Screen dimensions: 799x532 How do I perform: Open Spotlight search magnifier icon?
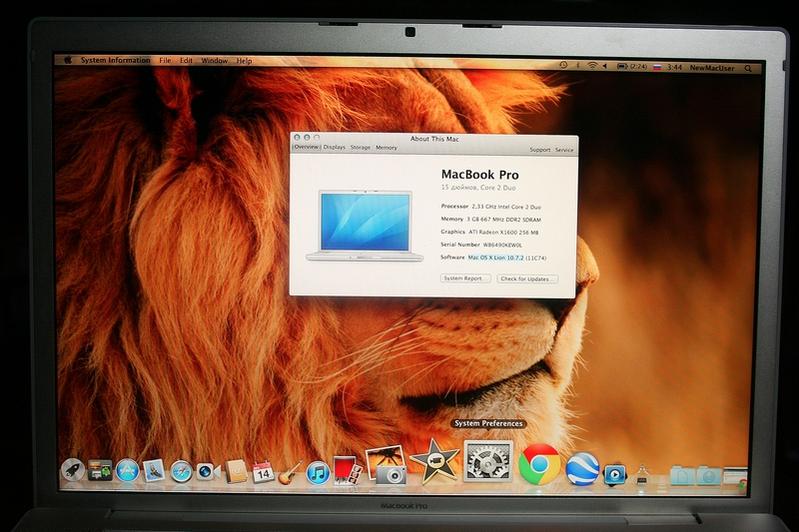(x=748, y=68)
